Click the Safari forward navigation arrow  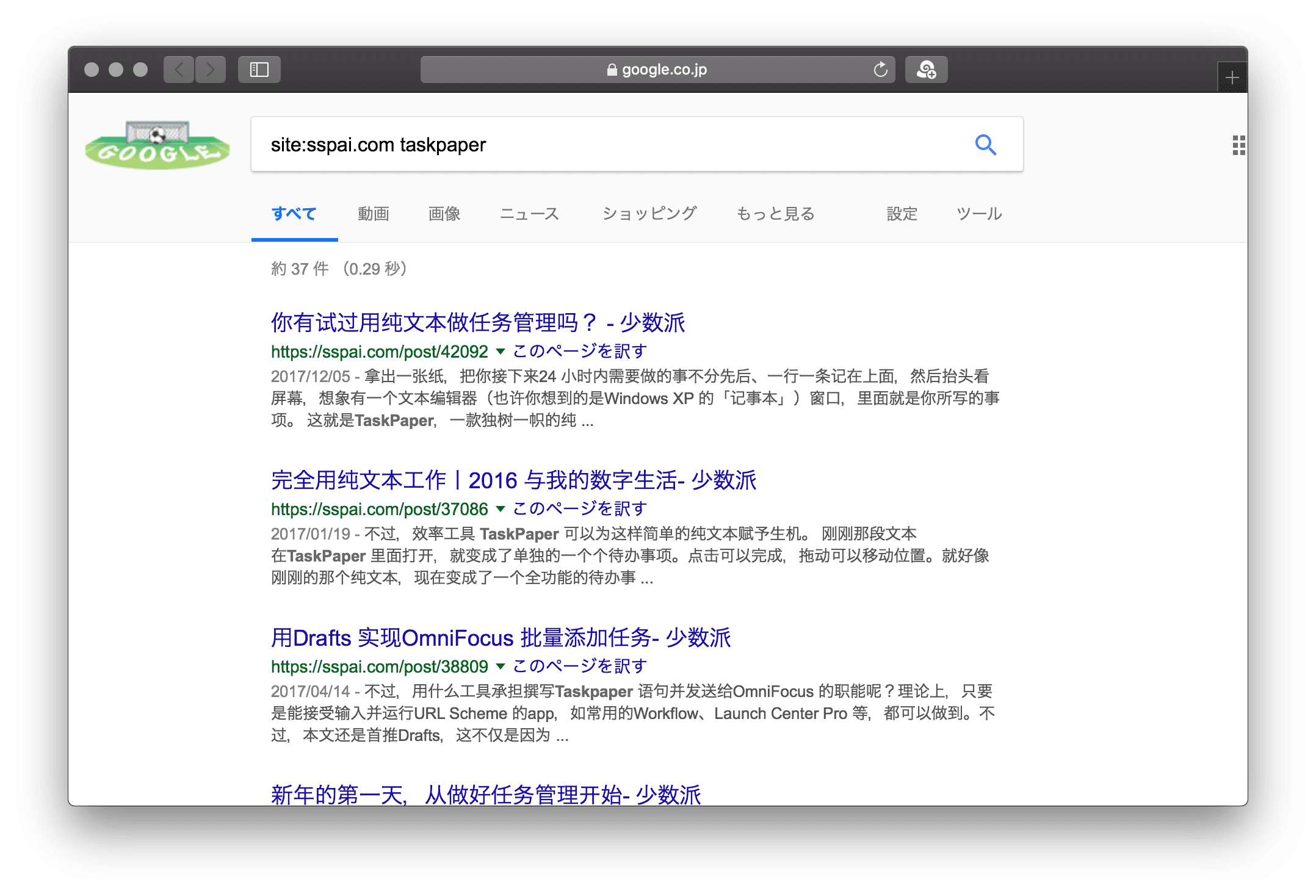click(x=211, y=70)
